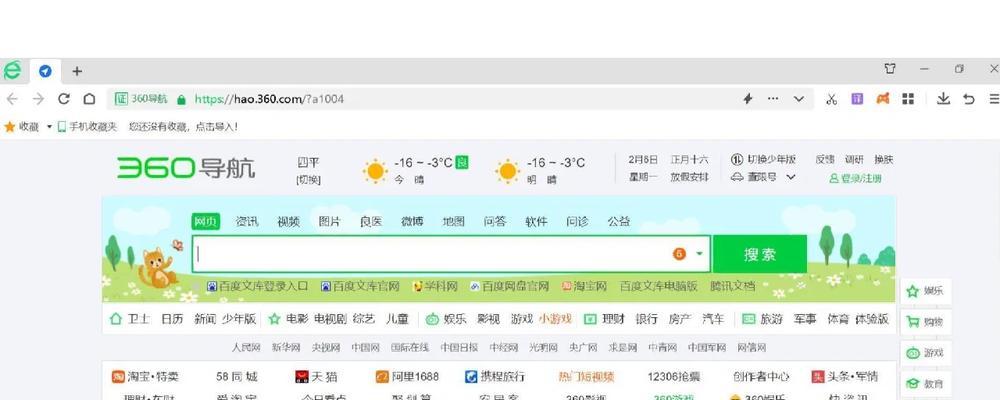
Task: Select the 地图 search tab
Action: (453, 221)
